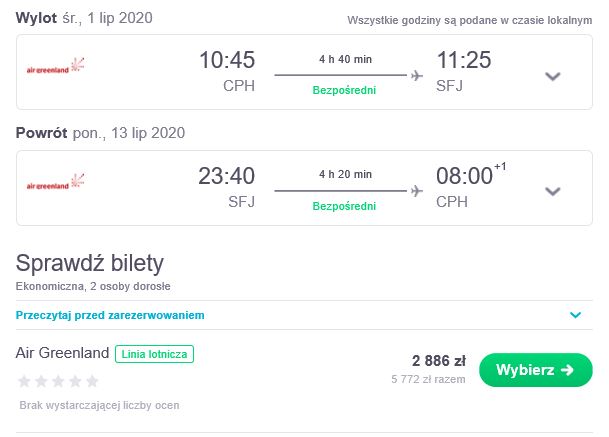Click the 10:45 CPH departure time
Screen dimensions: 609x437
tap(227, 60)
